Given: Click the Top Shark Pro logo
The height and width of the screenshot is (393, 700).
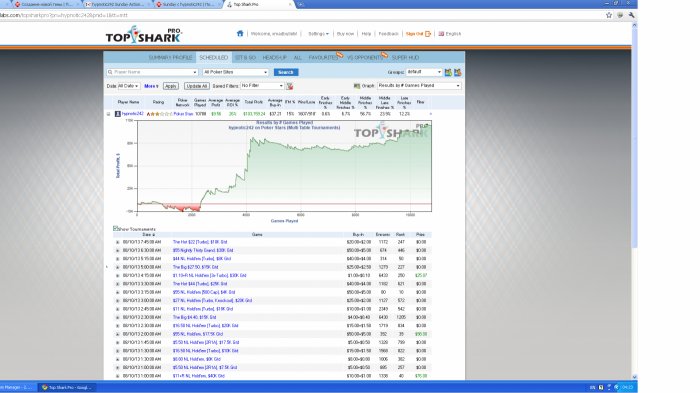Looking at the screenshot, I should tap(144, 34).
